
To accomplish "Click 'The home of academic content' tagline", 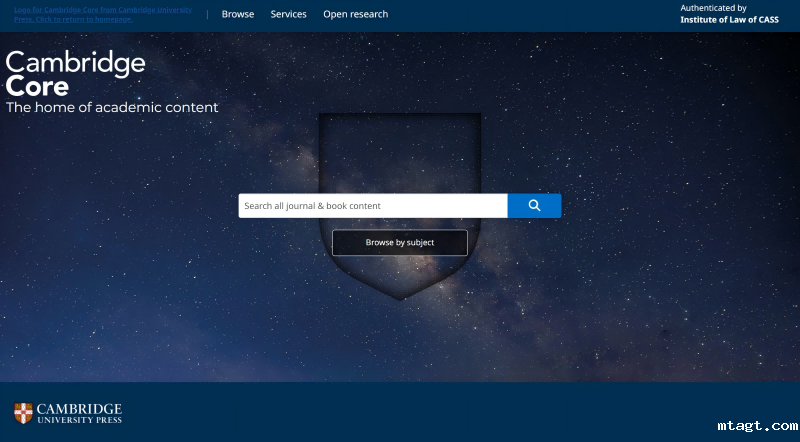I will (112, 107).
